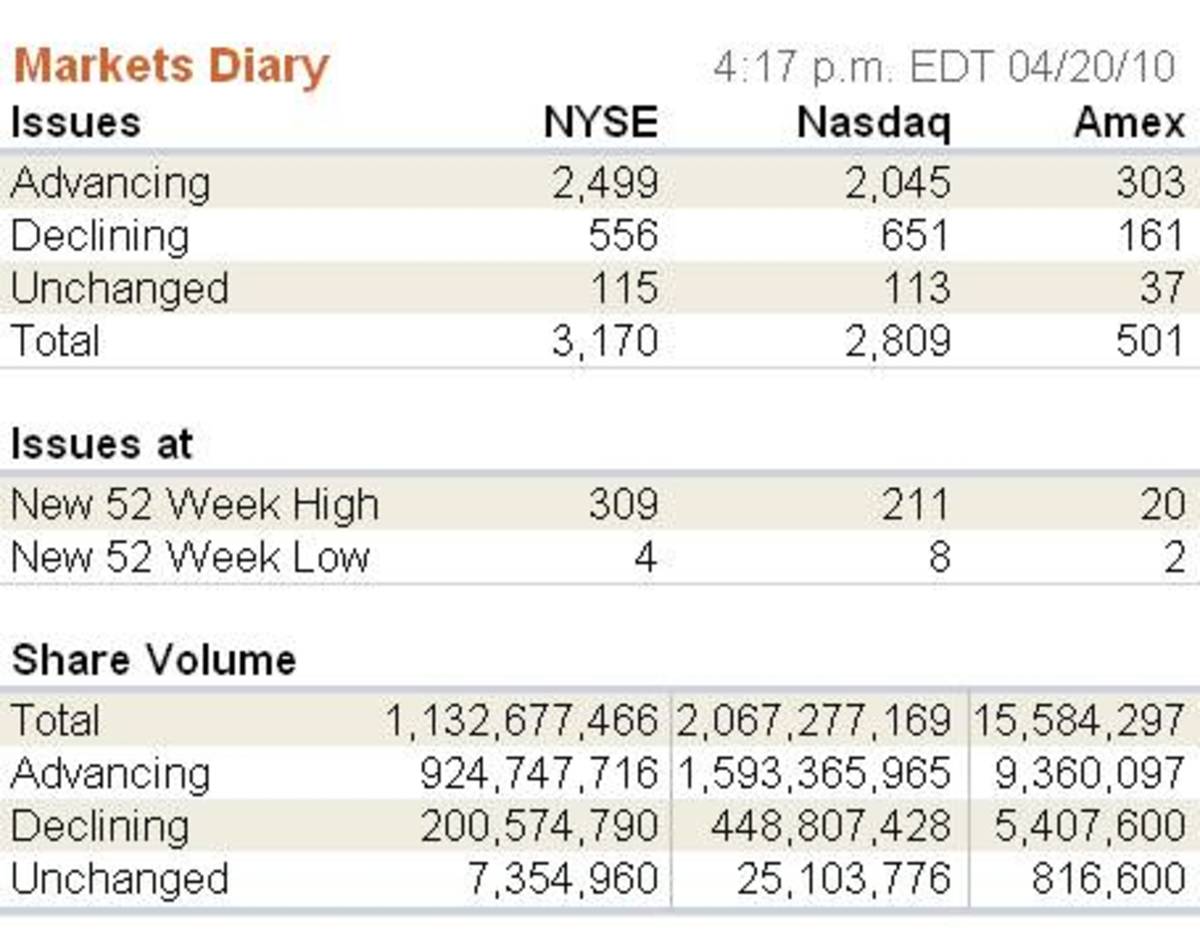1200x949 pixels.
Task: Click the New 52 Week High label
Action: [195, 505]
